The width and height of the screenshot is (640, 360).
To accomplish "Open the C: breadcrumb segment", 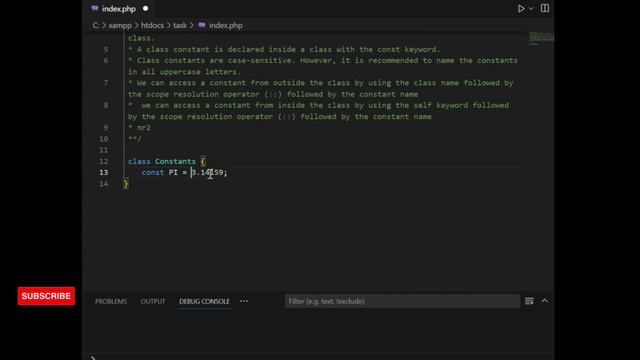I will coord(96,25).
